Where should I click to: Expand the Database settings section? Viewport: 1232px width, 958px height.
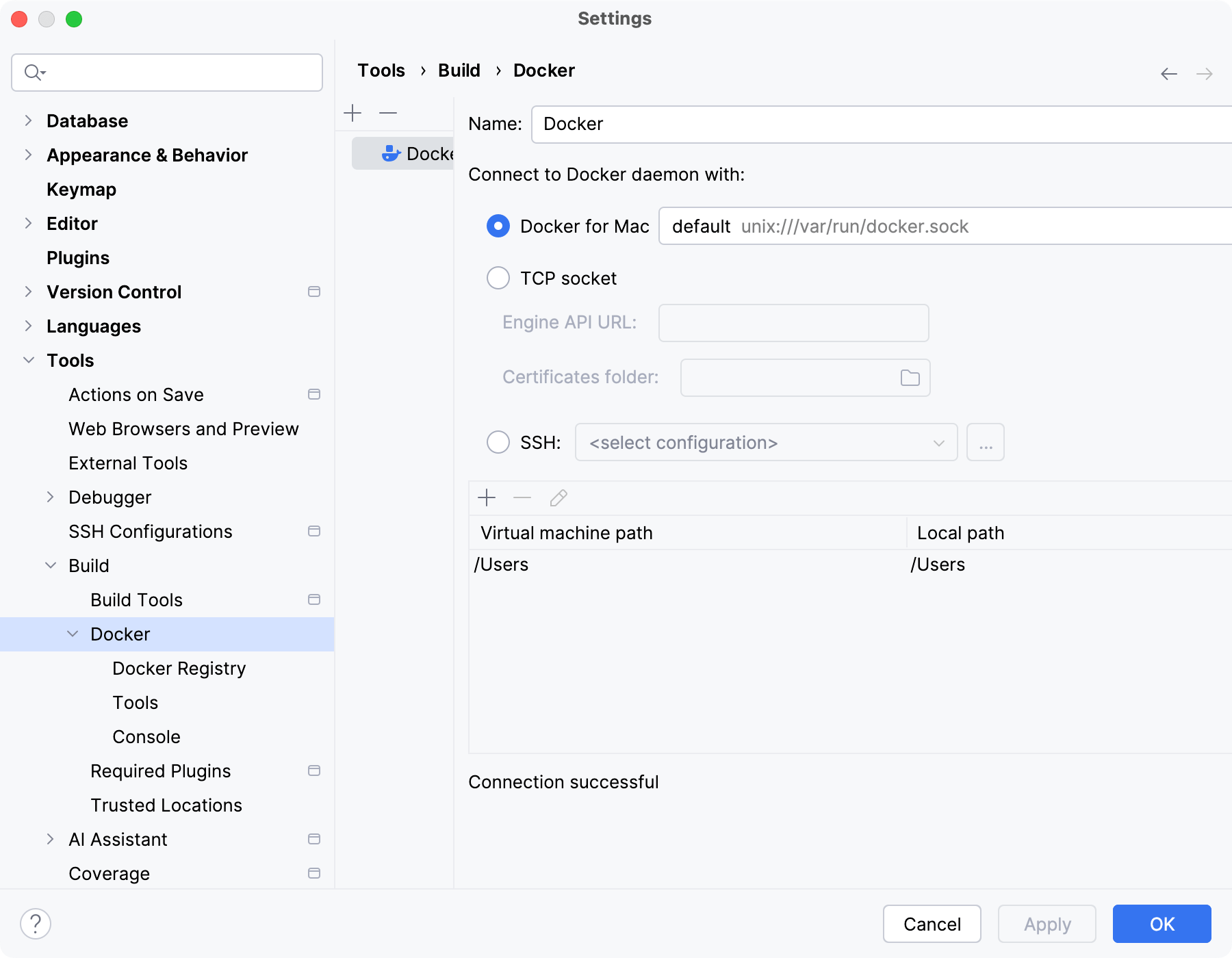click(27, 120)
